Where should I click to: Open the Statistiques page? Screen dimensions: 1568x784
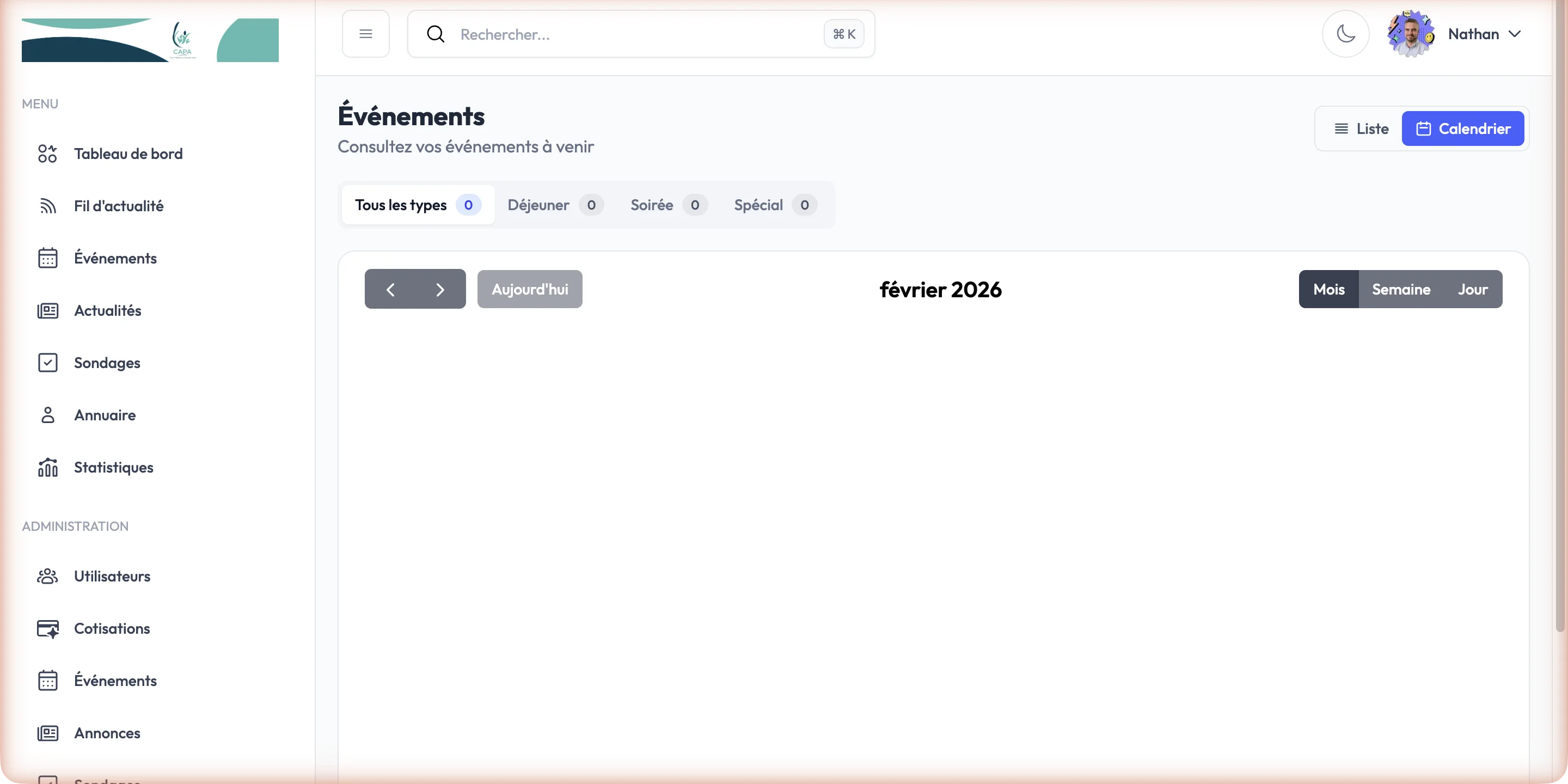(x=113, y=468)
